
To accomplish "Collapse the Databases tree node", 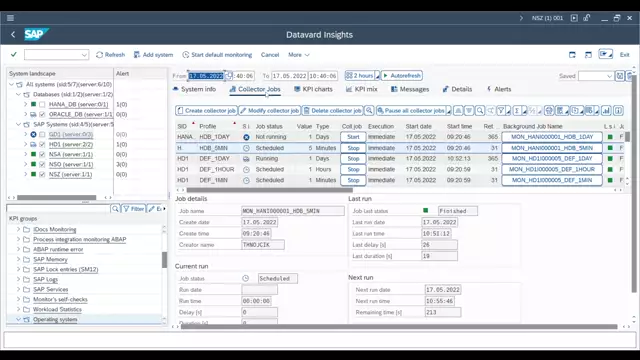I will pos(18,94).
